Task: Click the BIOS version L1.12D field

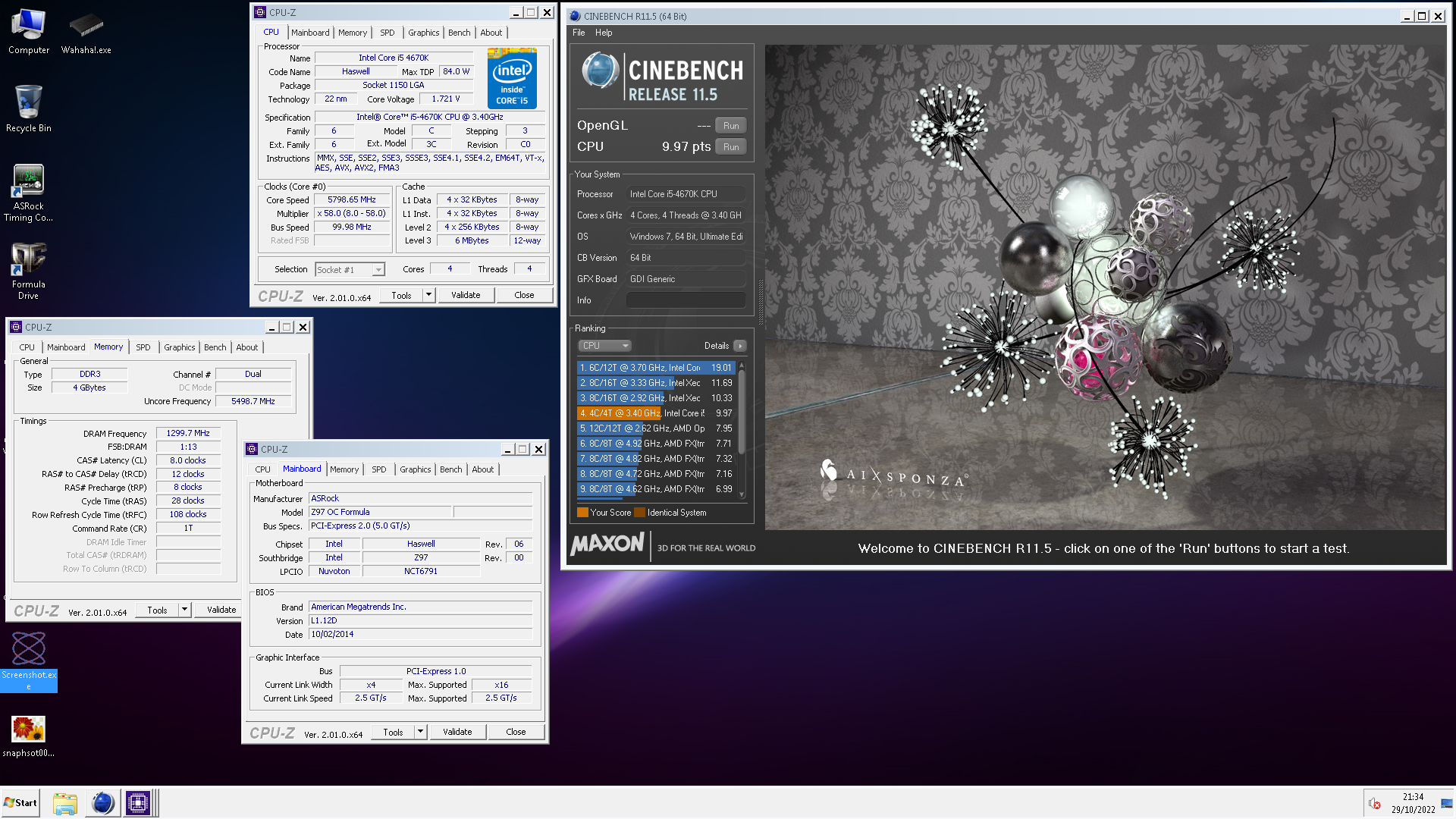Action: pos(420,620)
